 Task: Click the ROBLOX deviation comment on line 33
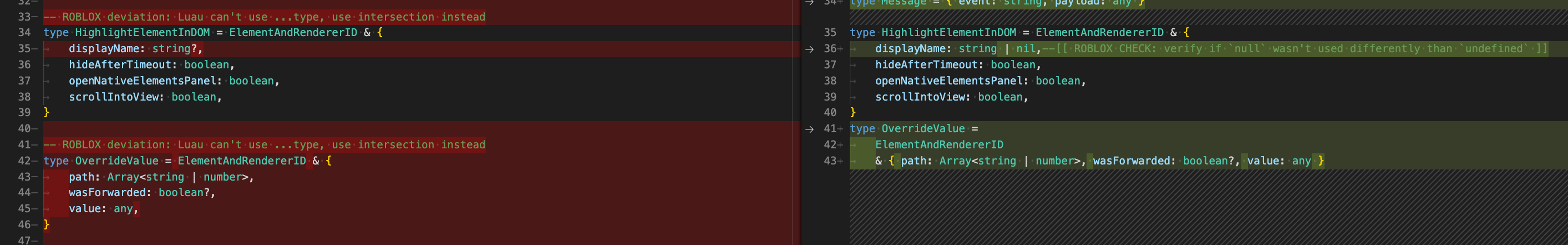pos(273,17)
